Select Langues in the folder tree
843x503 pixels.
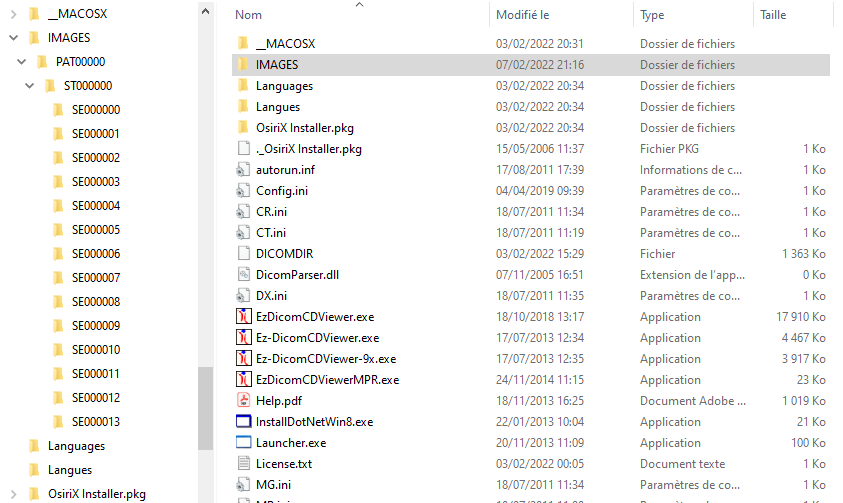pos(70,470)
